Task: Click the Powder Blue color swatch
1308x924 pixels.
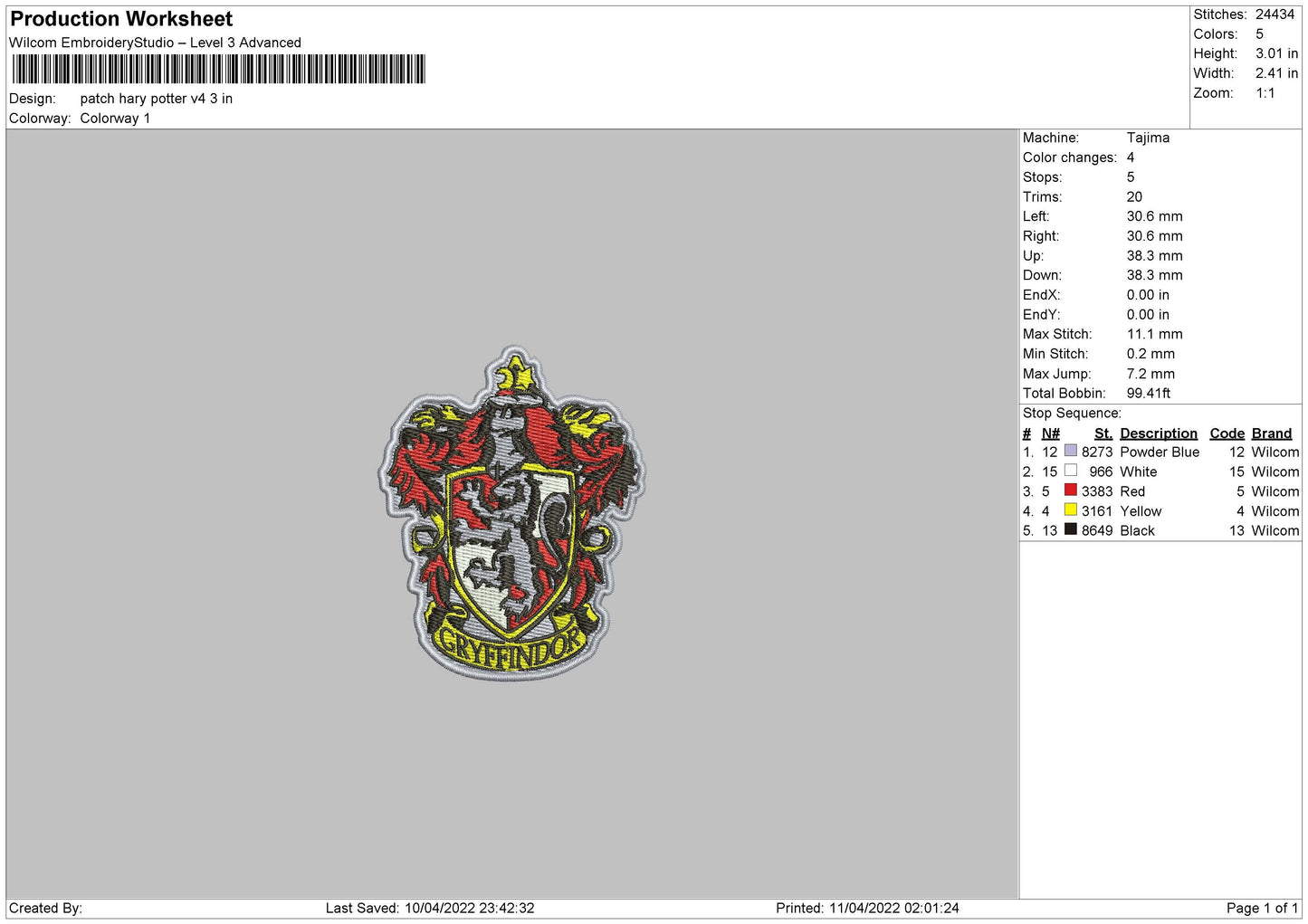Action: pyautogui.click(x=1071, y=451)
